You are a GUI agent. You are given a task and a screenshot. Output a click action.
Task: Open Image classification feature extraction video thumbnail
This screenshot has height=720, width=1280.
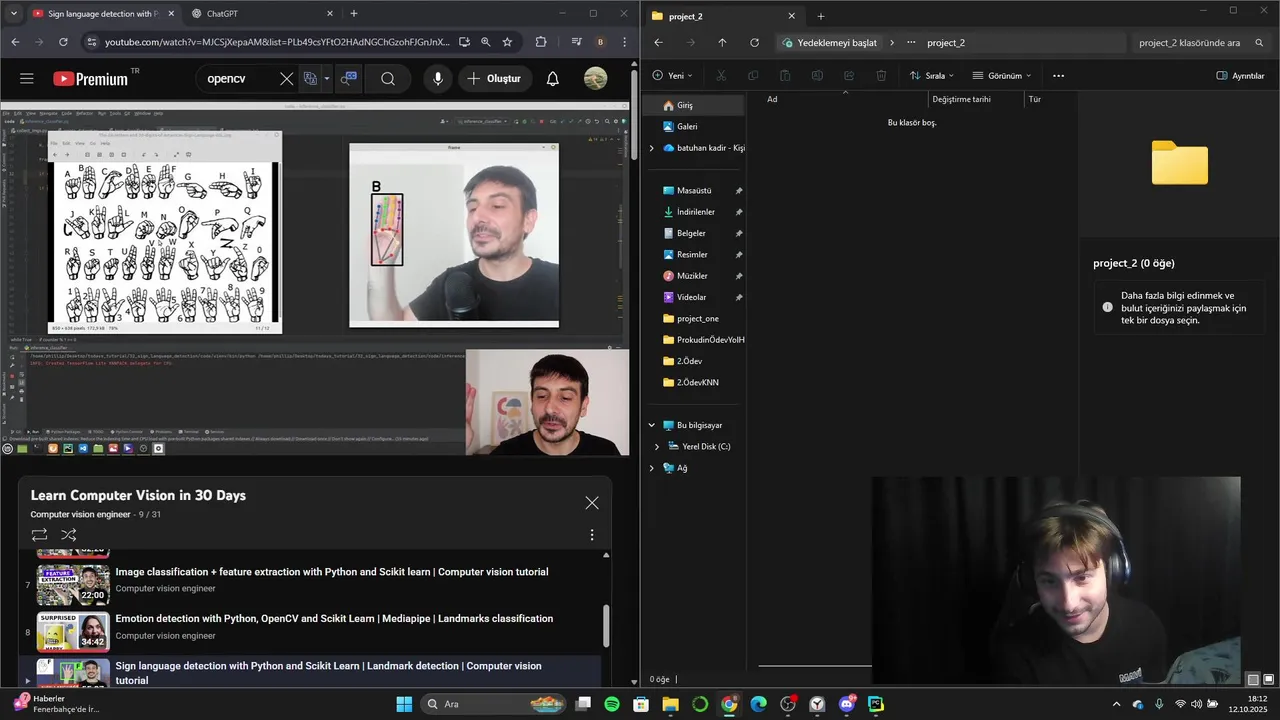coord(73,585)
